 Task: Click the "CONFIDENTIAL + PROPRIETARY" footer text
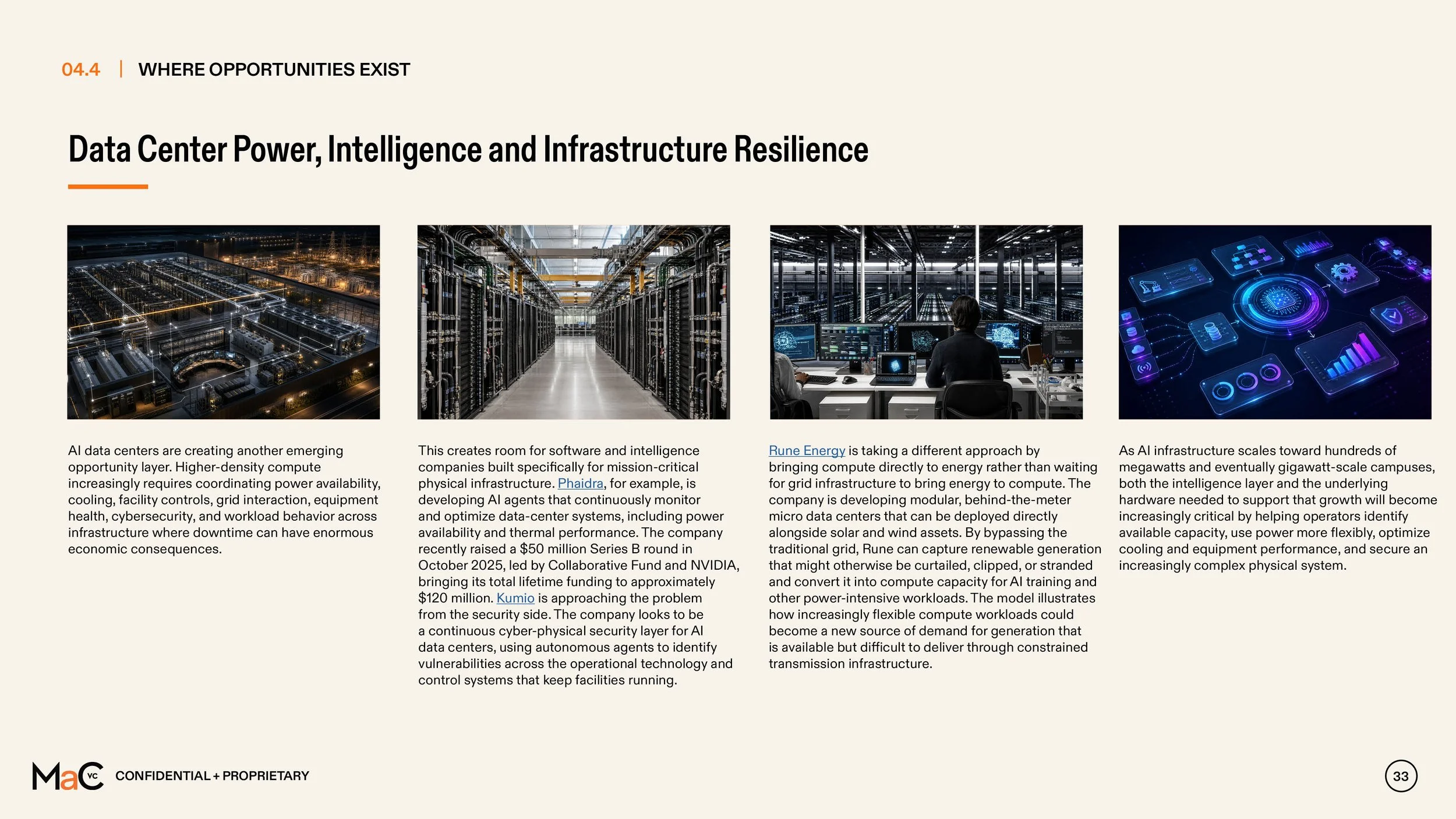(x=212, y=776)
